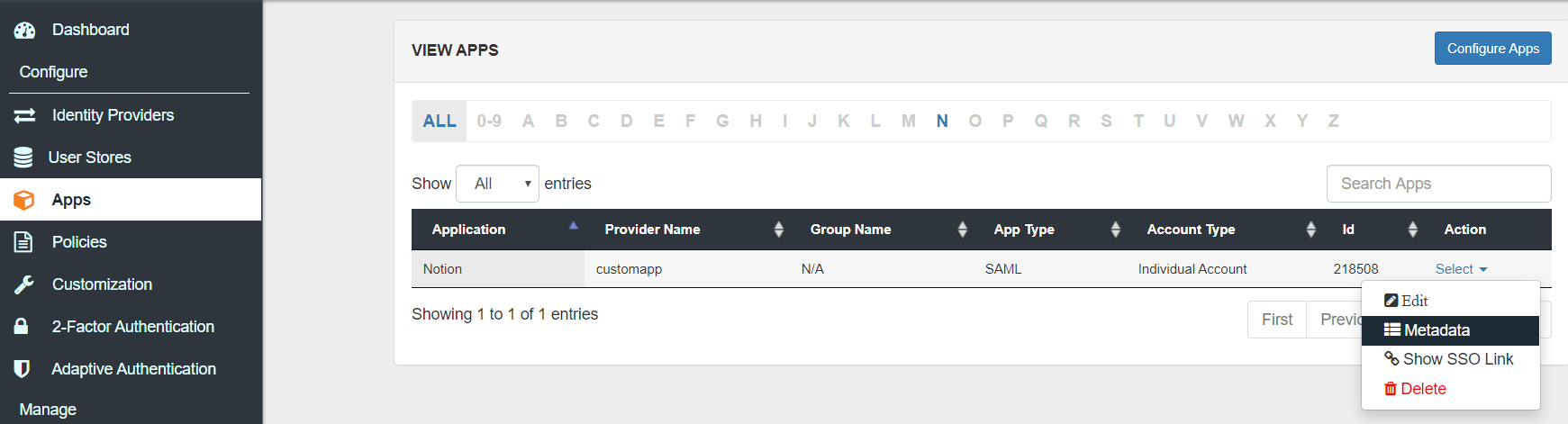Filter apps by letter S
The width and height of the screenshot is (1568, 424).
[x=1106, y=121]
